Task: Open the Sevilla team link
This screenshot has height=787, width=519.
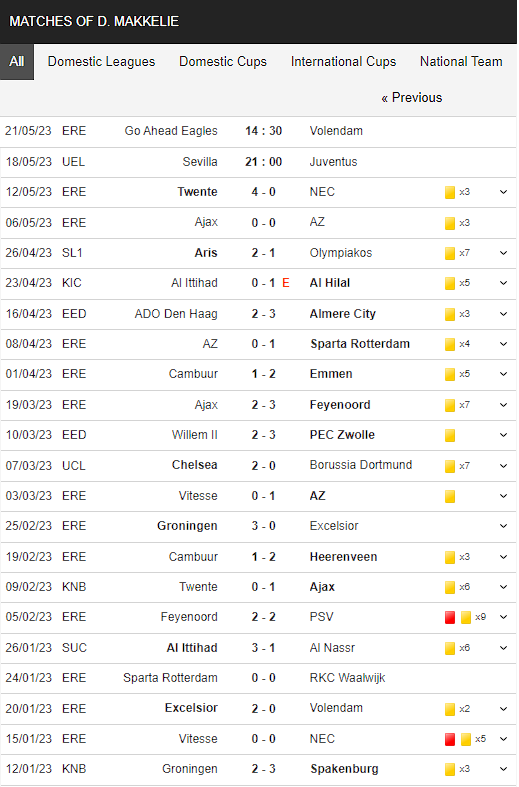Action: (200, 162)
